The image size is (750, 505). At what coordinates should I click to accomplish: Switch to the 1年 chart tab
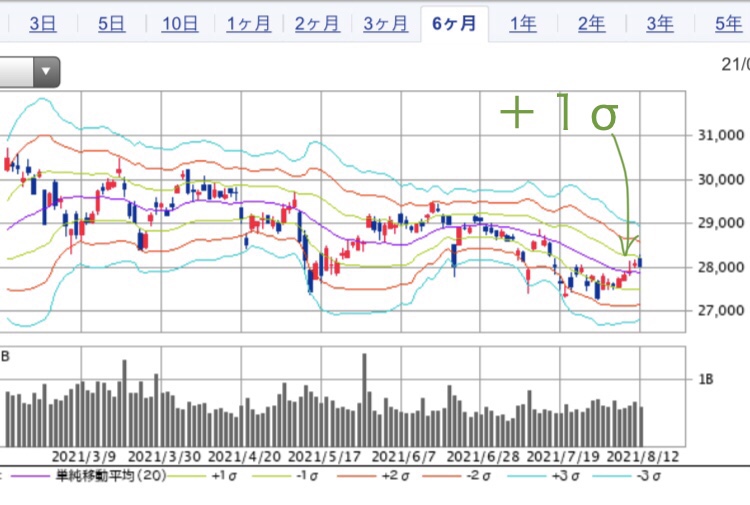click(523, 24)
